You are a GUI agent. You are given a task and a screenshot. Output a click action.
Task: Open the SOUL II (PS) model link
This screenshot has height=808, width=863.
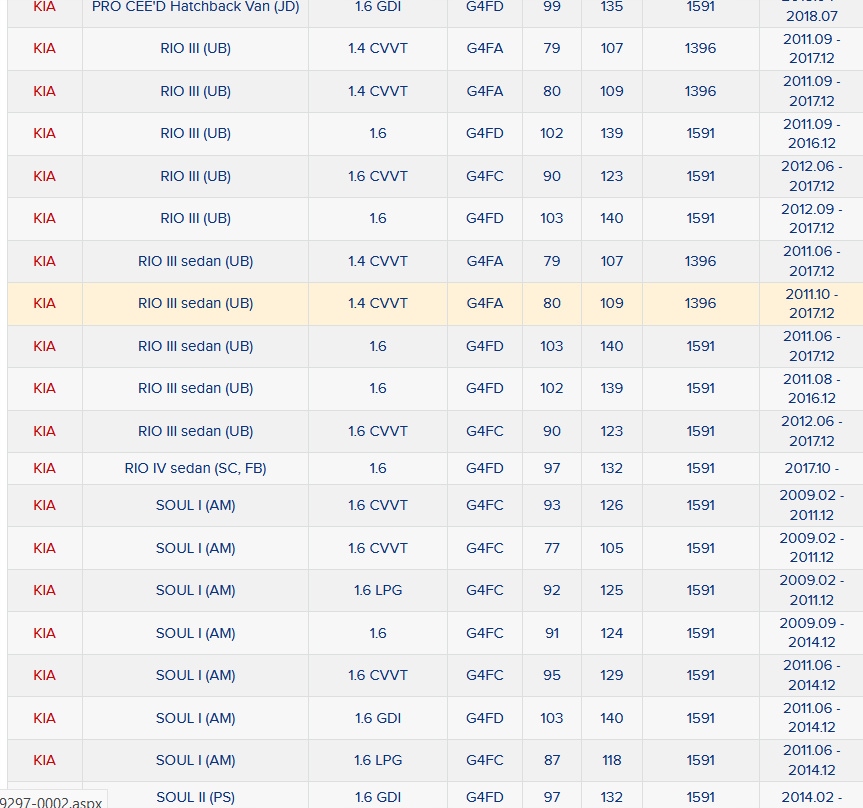tap(195, 797)
